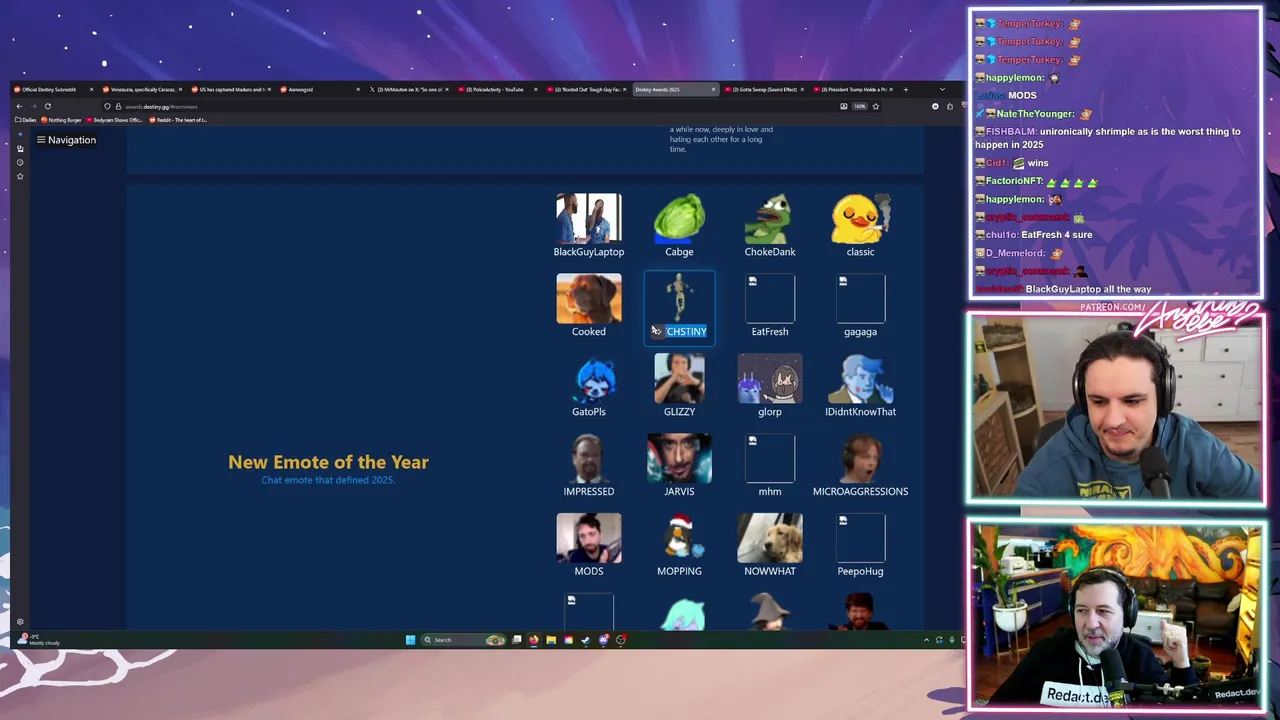Image resolution: width=1280 pixels, height=720 pixels.
Task: Choose the JARVIS emote
Action: tap(679, 466)
